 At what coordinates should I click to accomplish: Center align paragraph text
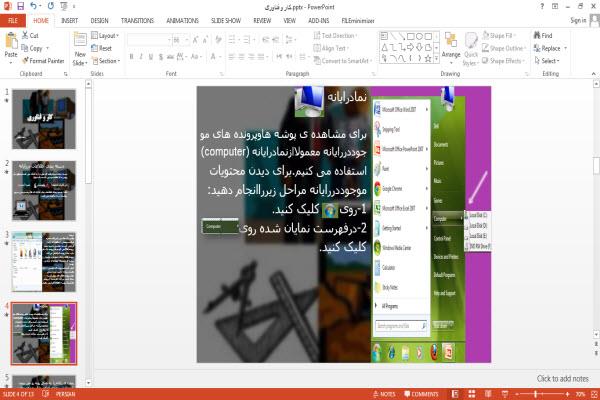pyautogui.click(x=241, y=57)
